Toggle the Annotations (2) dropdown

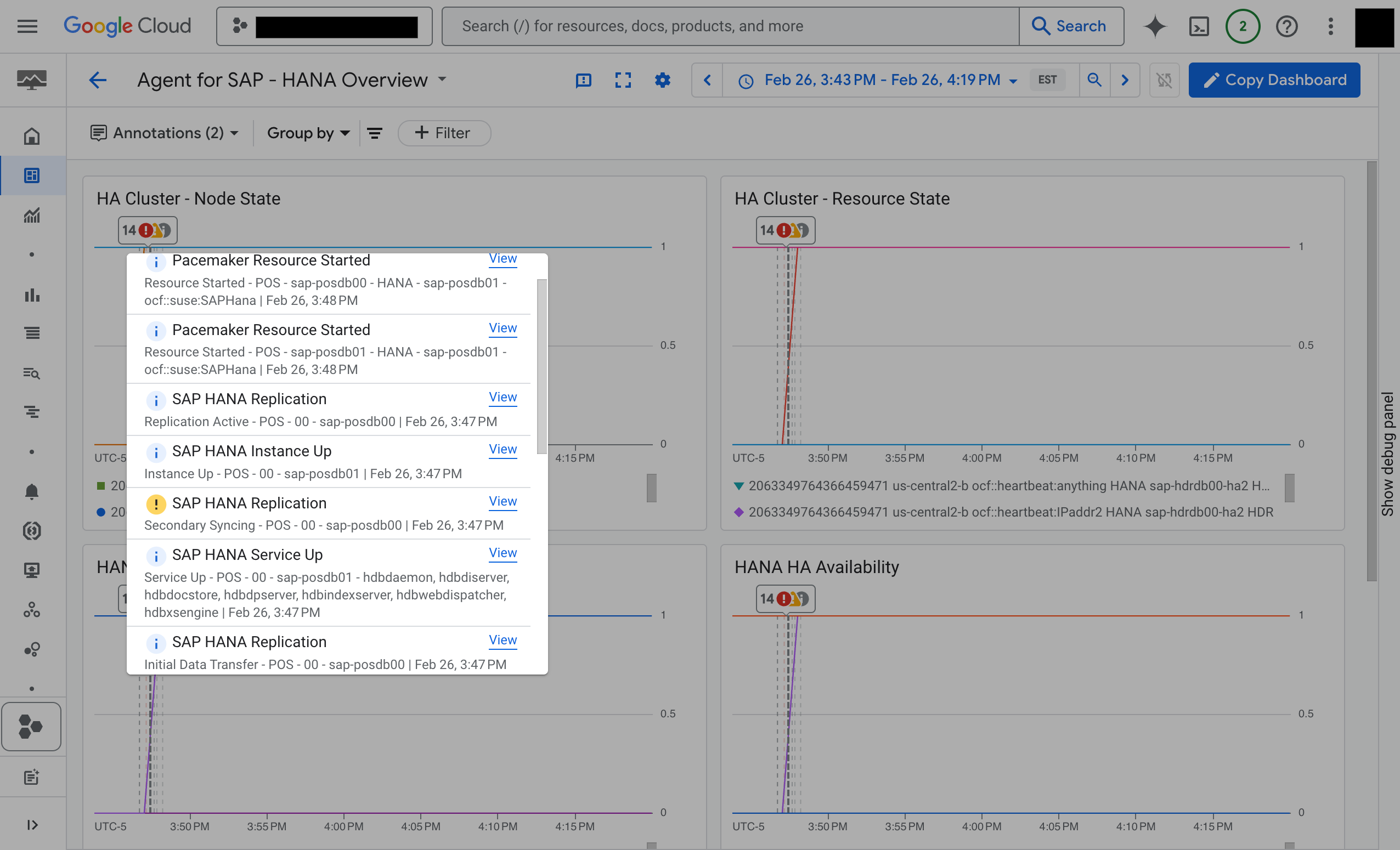coord(163,132)
